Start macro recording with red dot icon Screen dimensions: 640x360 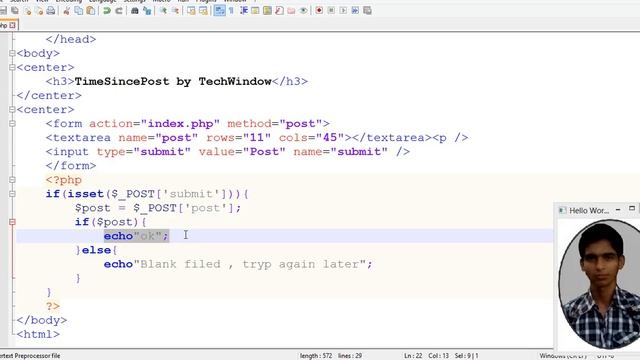click(319, 11)
